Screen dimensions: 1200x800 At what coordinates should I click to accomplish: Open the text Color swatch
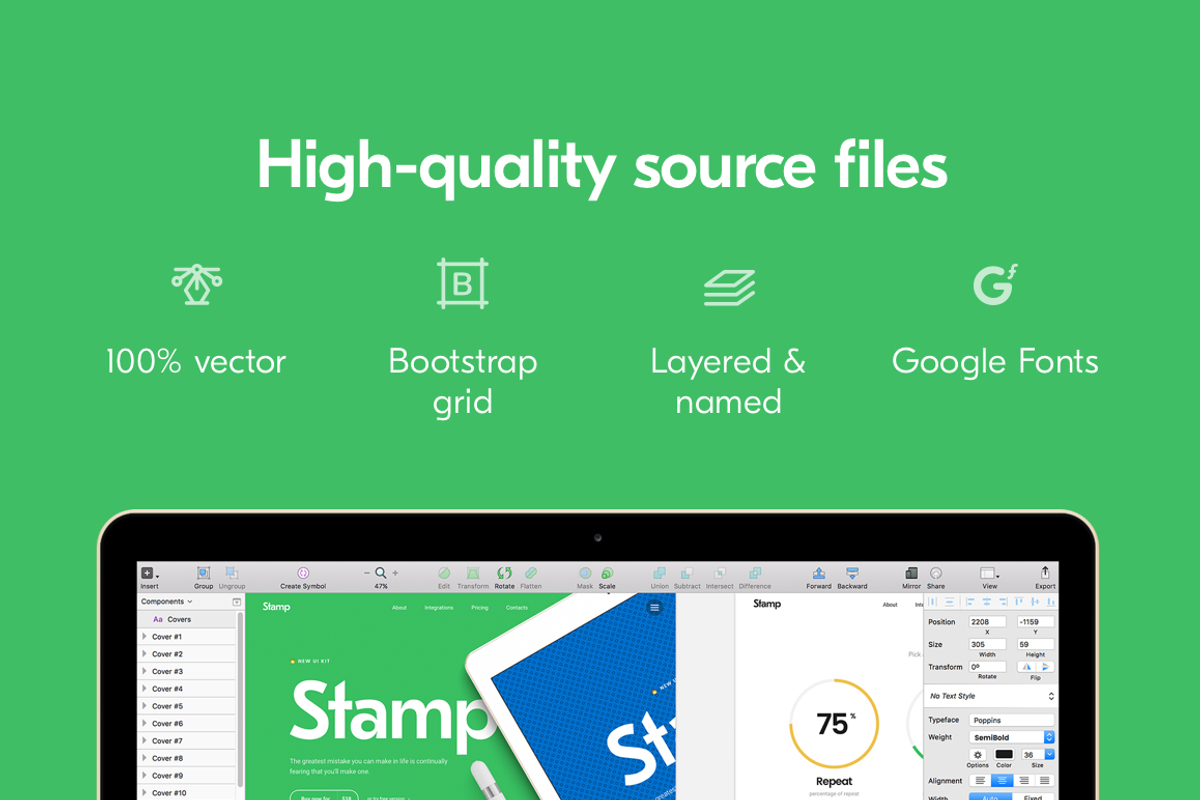pos(1005,753)
